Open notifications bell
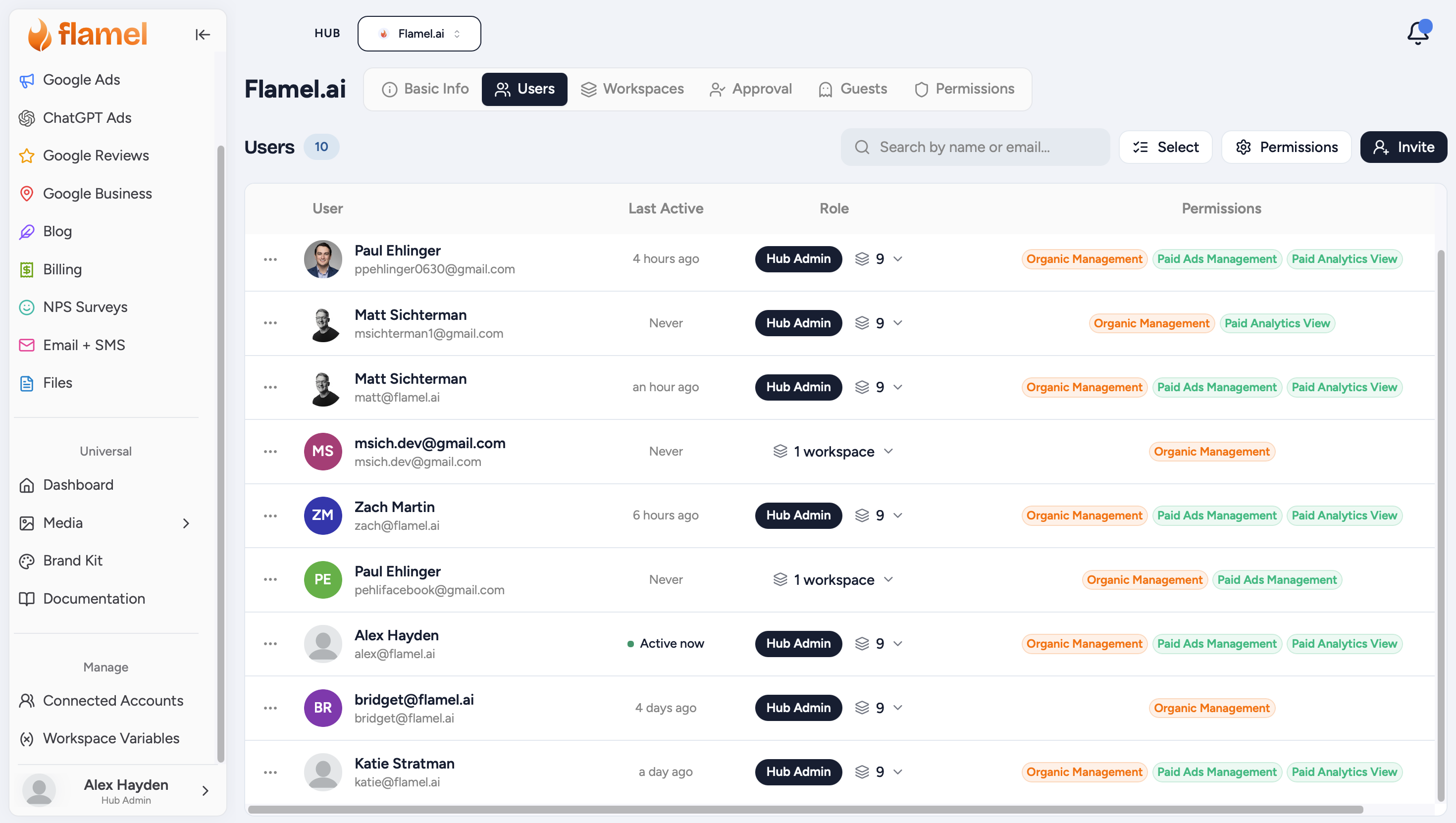 pos(1418,33)
